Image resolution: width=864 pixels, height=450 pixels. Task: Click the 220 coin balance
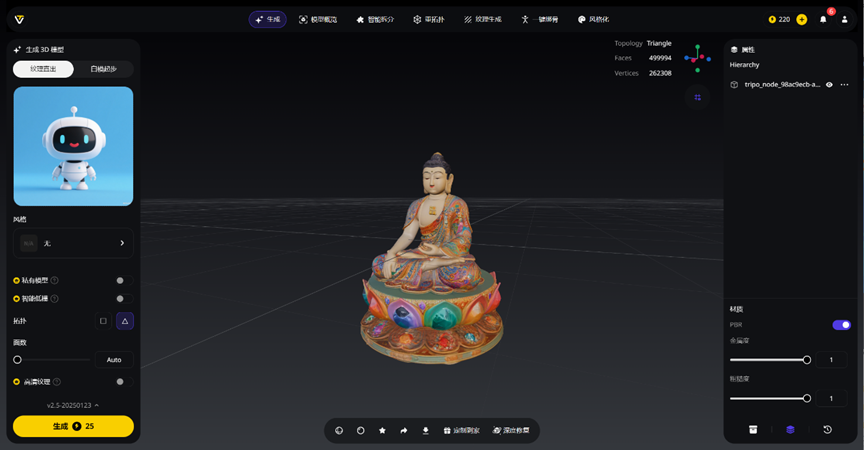click(x=779, y=19)
